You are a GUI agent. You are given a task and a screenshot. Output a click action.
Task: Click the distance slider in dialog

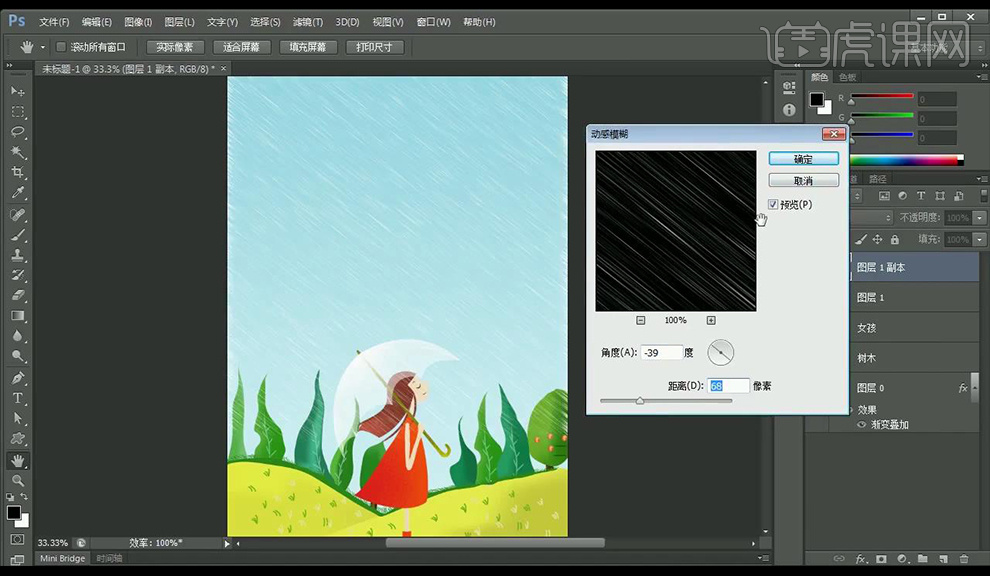pyautogui.click(x=640, y=401)
